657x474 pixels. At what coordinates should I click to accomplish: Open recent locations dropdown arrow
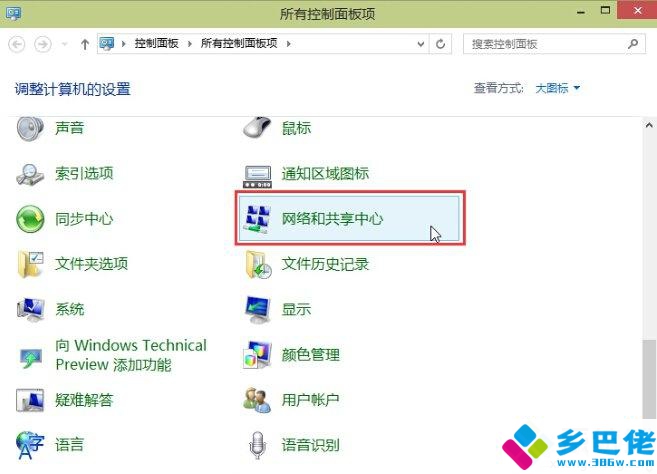65,44
